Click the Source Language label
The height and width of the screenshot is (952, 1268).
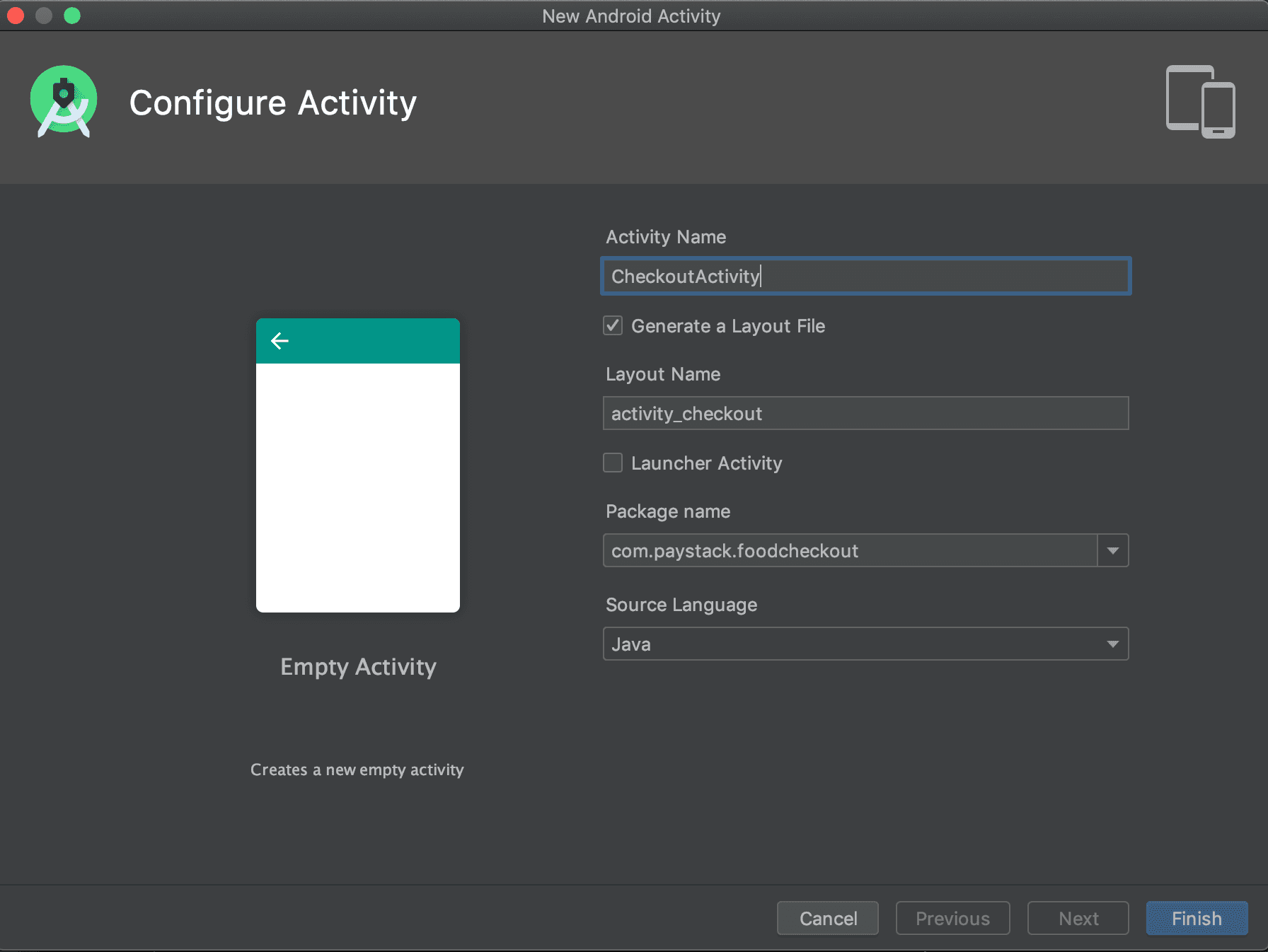click(x=681, y=605)
